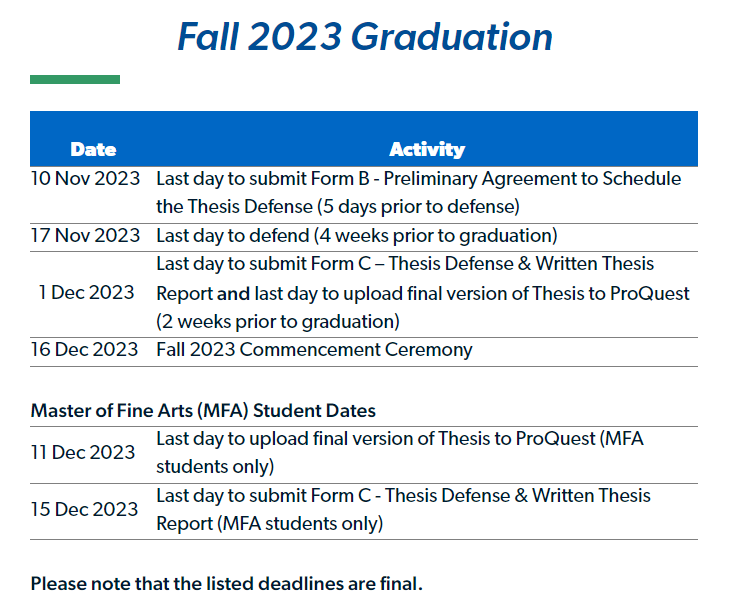
Task: Click the '5 days prior to defense' text
Action: [418, 208]
